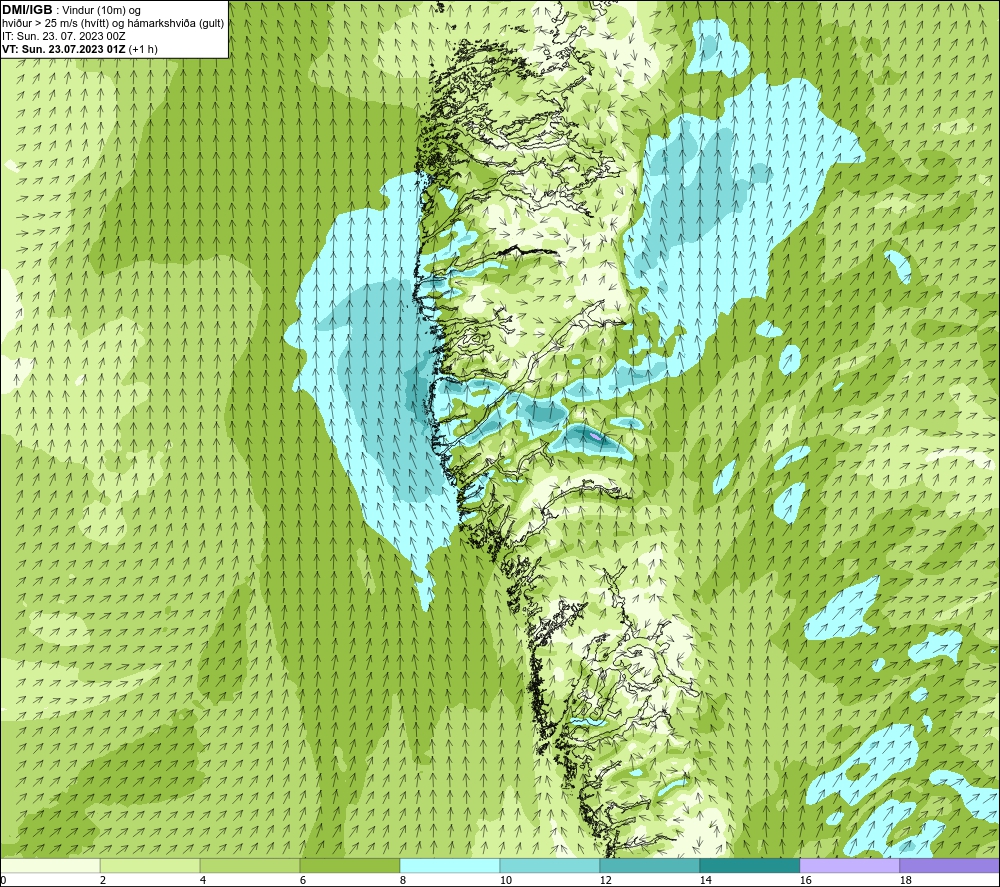Click the 4–6 m/s green legend swatch
The width and height of the screenshot is (1000, 887).
click(x=250, y=865)
